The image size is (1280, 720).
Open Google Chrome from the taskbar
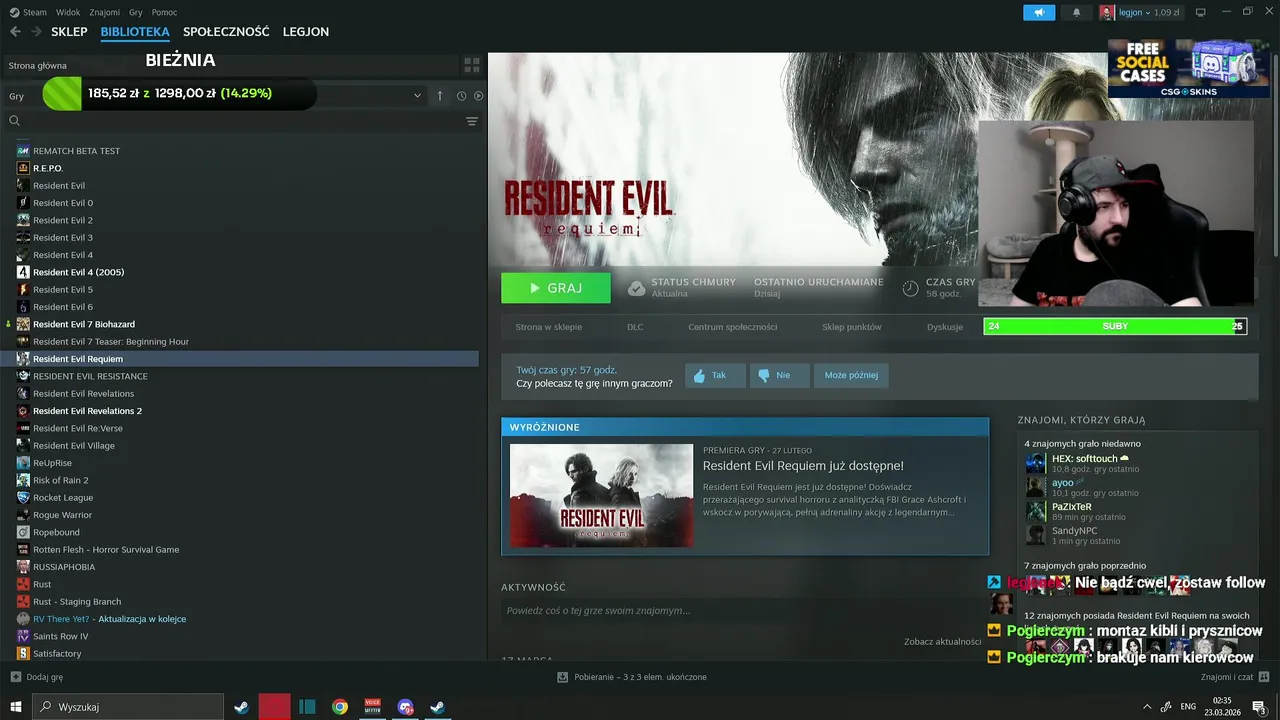click(x=340, y=707)
